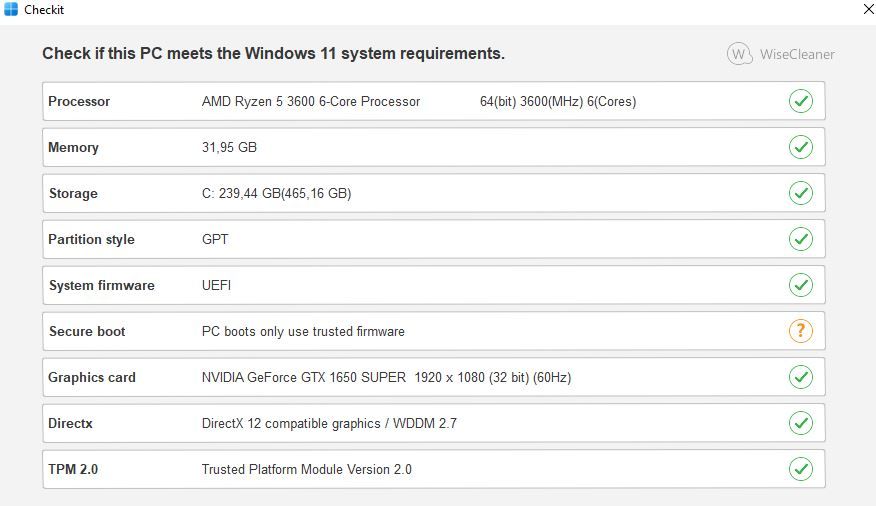Select the Memory 31,95 GB row

click(433, 147)
